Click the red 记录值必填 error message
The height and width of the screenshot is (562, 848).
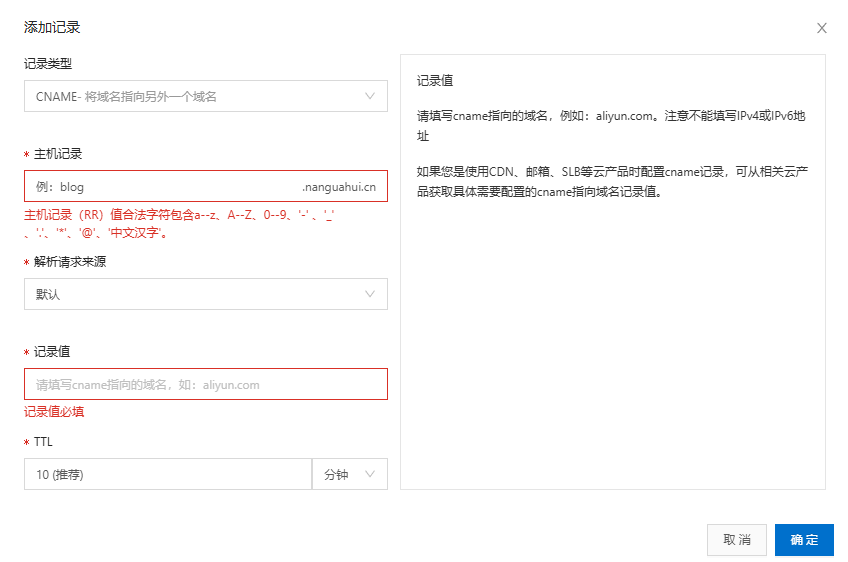click(x=54, y=412)
